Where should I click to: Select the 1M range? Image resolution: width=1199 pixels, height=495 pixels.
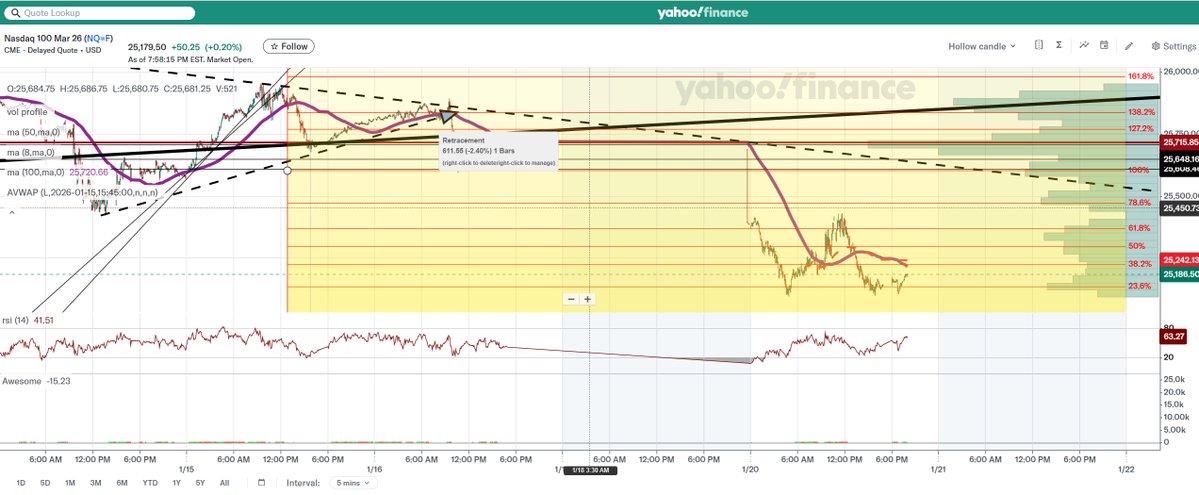(70, 483)
